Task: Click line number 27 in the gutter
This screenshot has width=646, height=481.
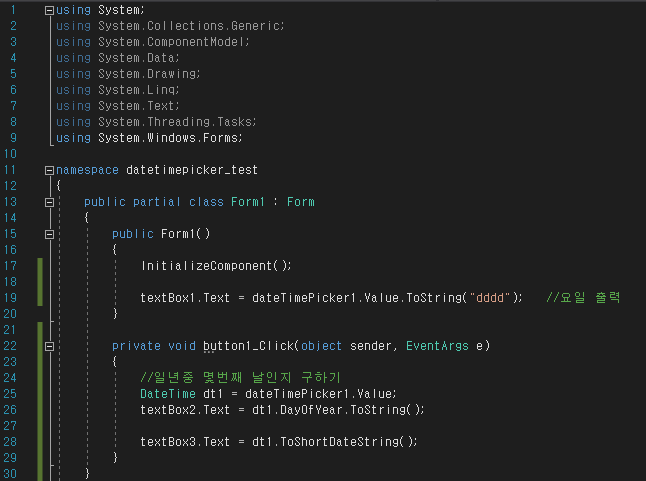Action: click(10, 426)
